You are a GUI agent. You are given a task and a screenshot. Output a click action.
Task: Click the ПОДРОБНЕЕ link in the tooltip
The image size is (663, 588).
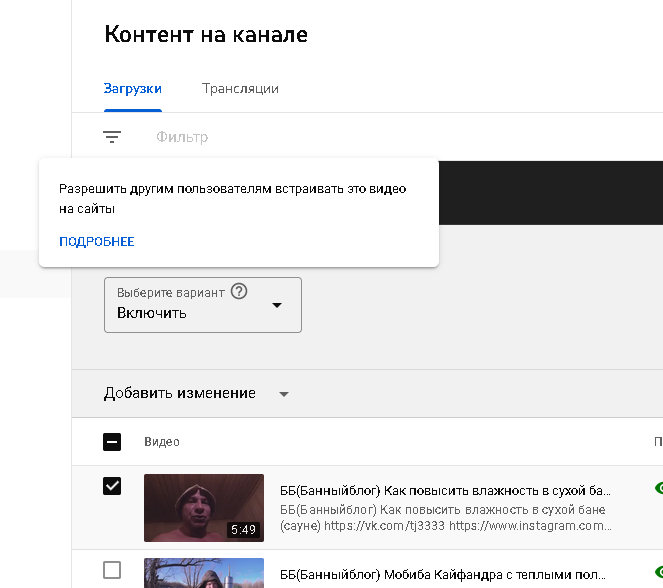pos(96,242)
